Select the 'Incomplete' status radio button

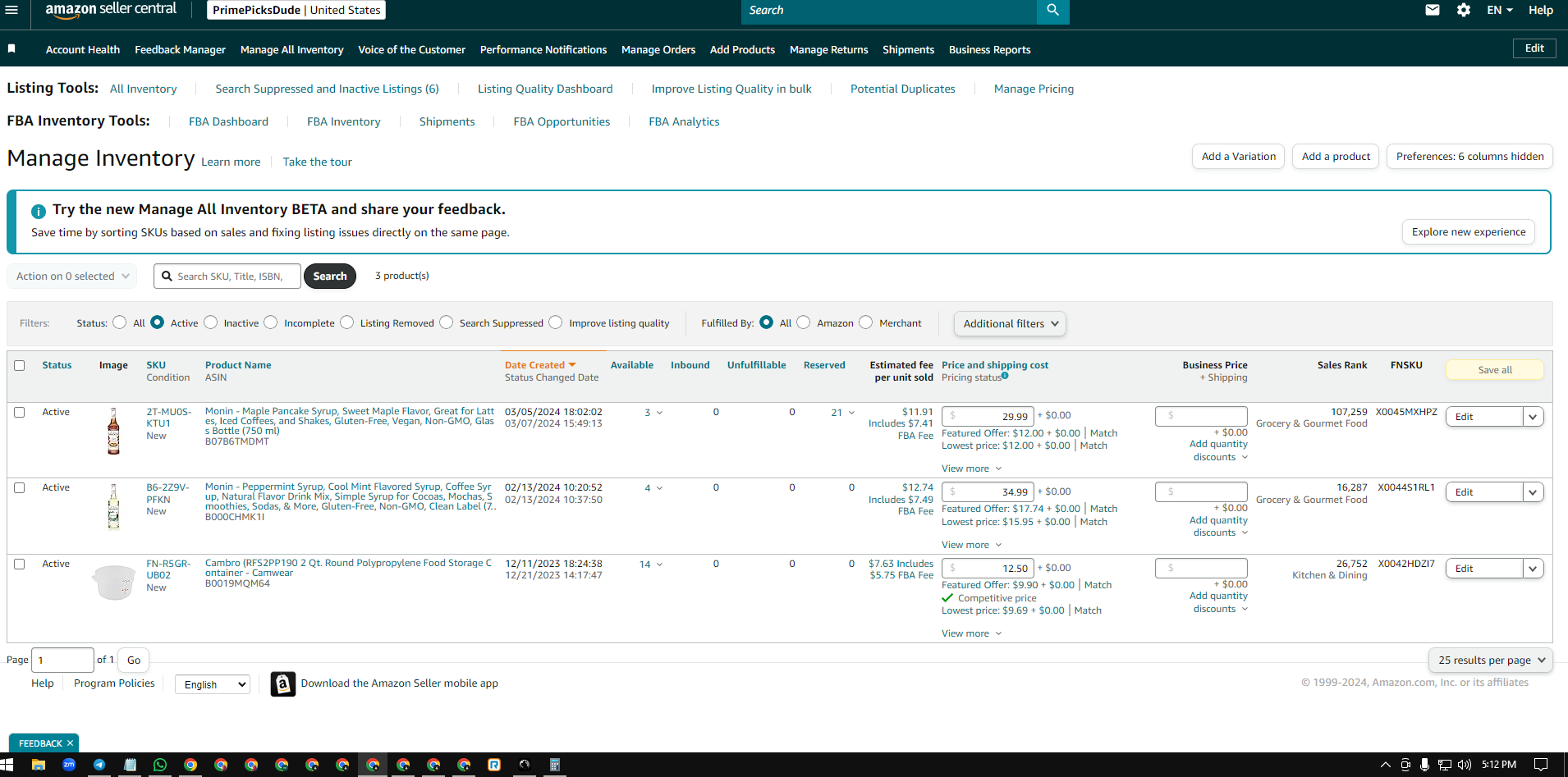click(x=271, y=322)
